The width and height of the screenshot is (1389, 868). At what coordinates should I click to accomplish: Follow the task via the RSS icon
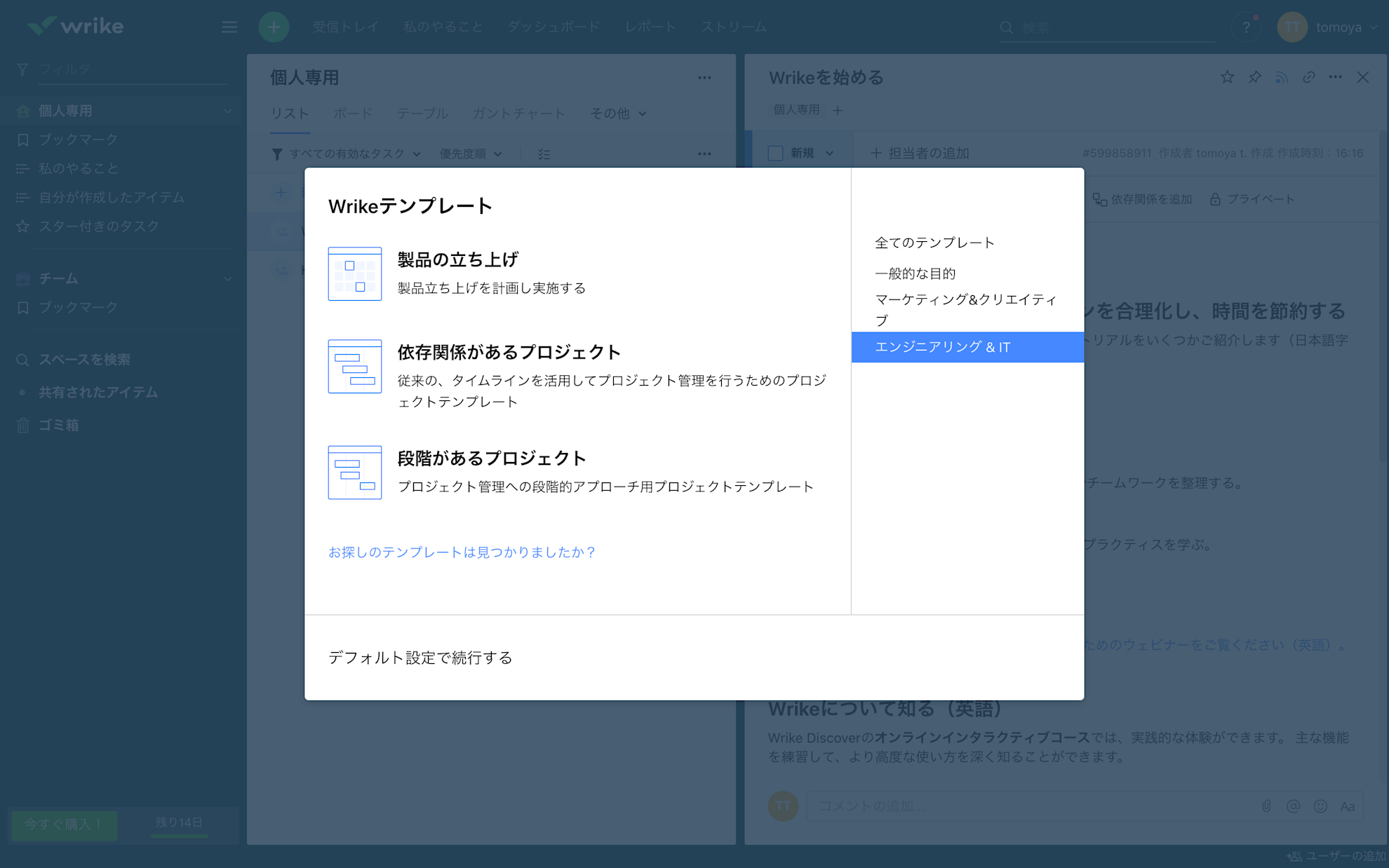click(x=1282, y=77)
